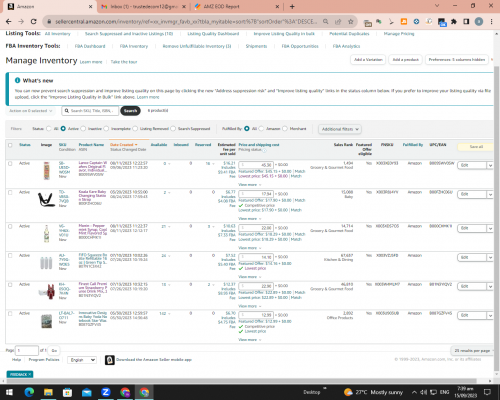Filter Fulfilled By to Merchant

click(x=285, y=129)
